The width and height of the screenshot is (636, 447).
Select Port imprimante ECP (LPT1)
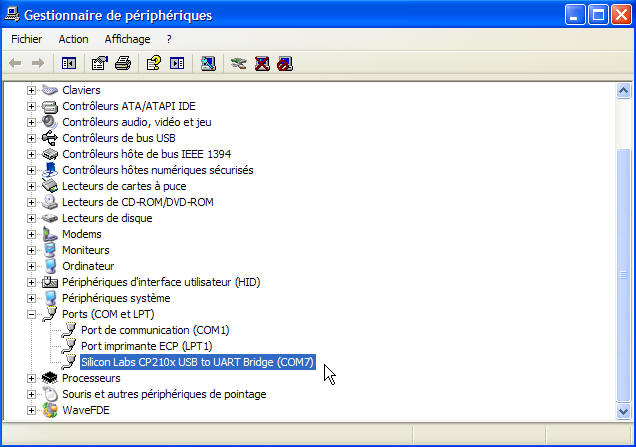(146, 346)
